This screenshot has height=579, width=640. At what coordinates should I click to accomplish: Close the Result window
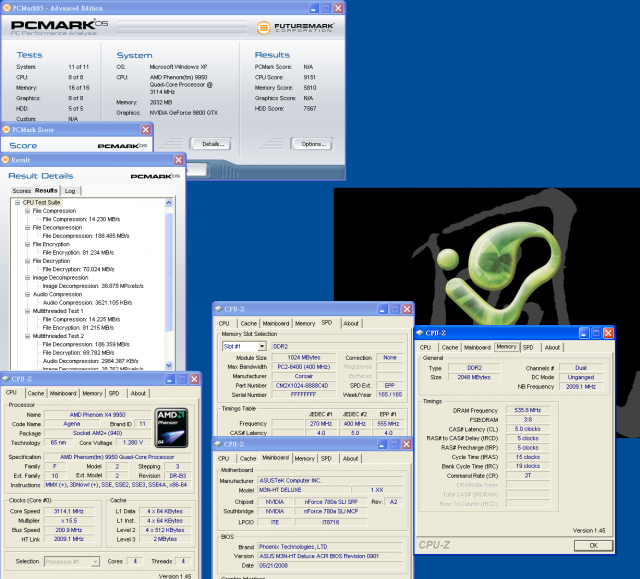pos(178,160)
